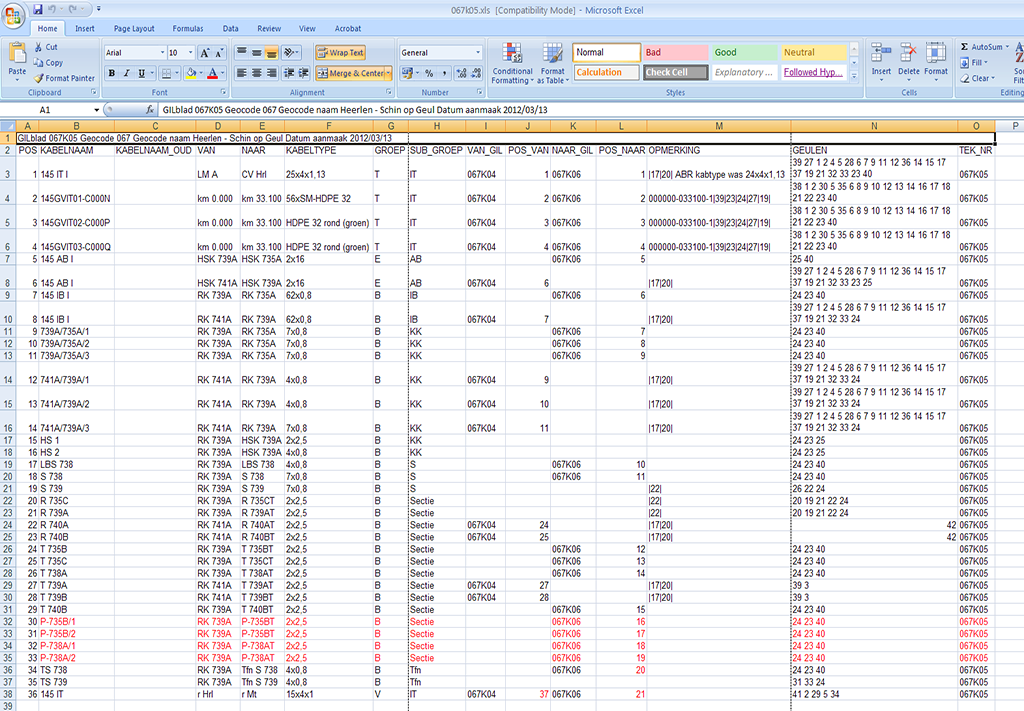1024x711 pixels.
Task: Apply the Good cell style
Action: (744, 53)
